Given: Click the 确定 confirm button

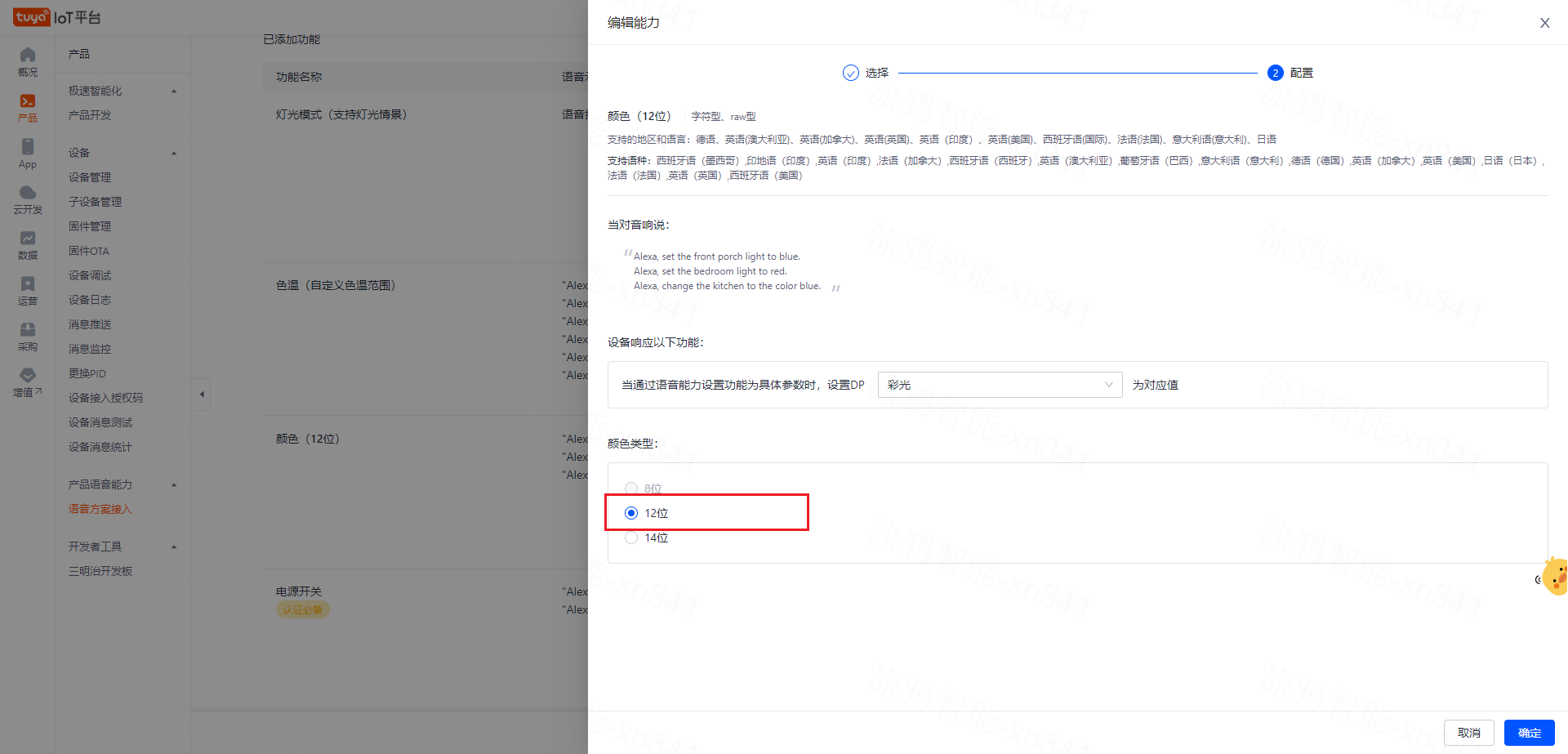Looking at the screenshot, I should pos(1529,733).
